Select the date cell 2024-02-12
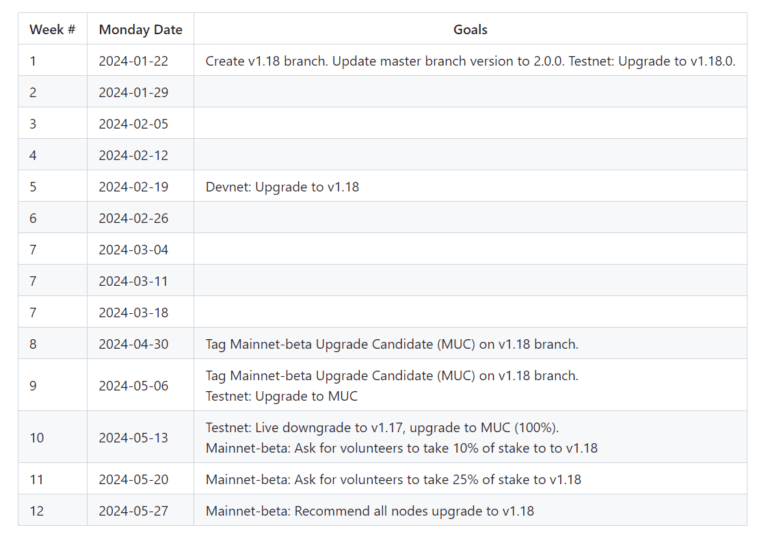The image size is (768, 545). pos(133,155)
